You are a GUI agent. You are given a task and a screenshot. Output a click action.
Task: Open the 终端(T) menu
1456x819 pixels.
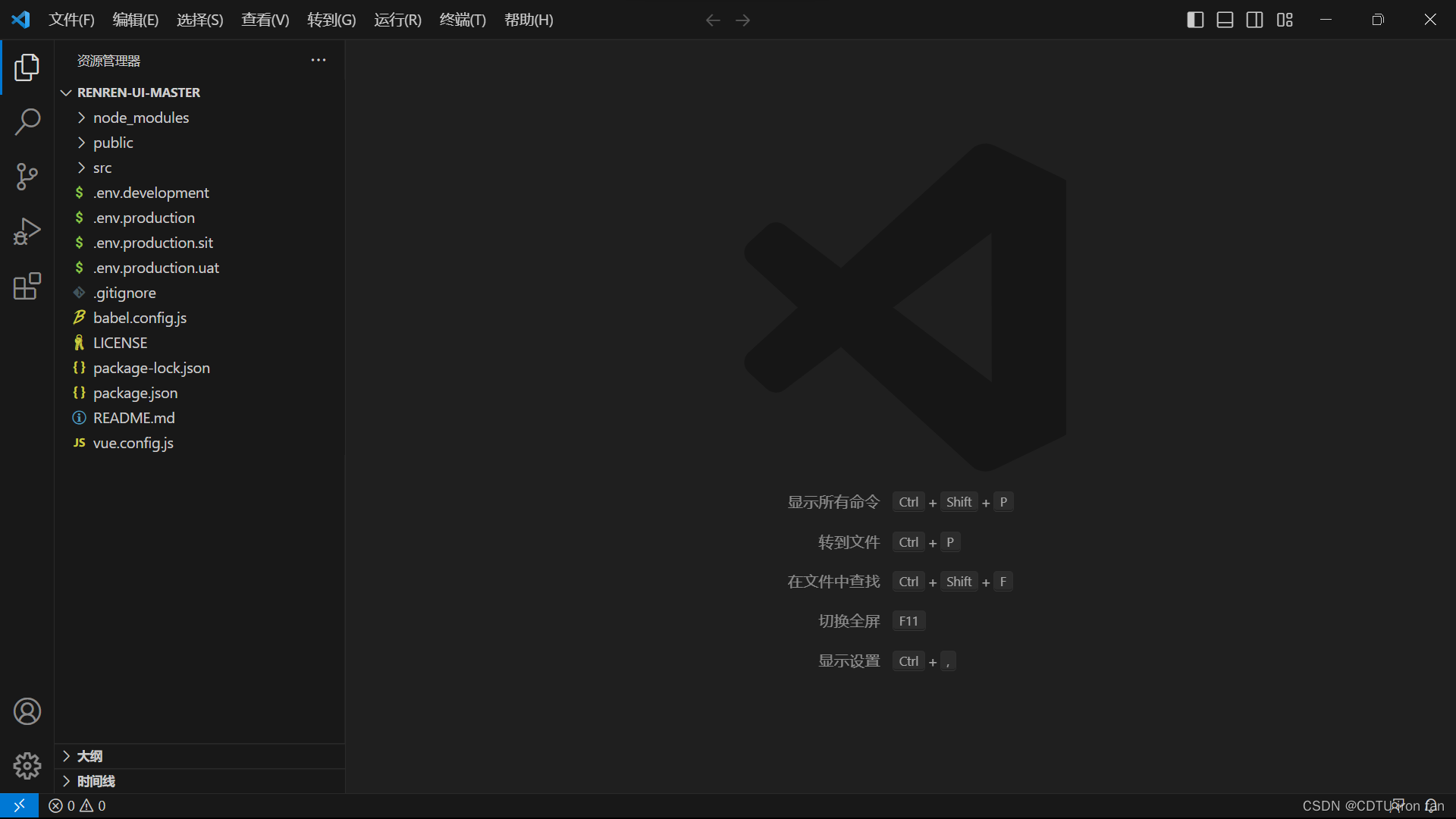click(x=463, y=20)
